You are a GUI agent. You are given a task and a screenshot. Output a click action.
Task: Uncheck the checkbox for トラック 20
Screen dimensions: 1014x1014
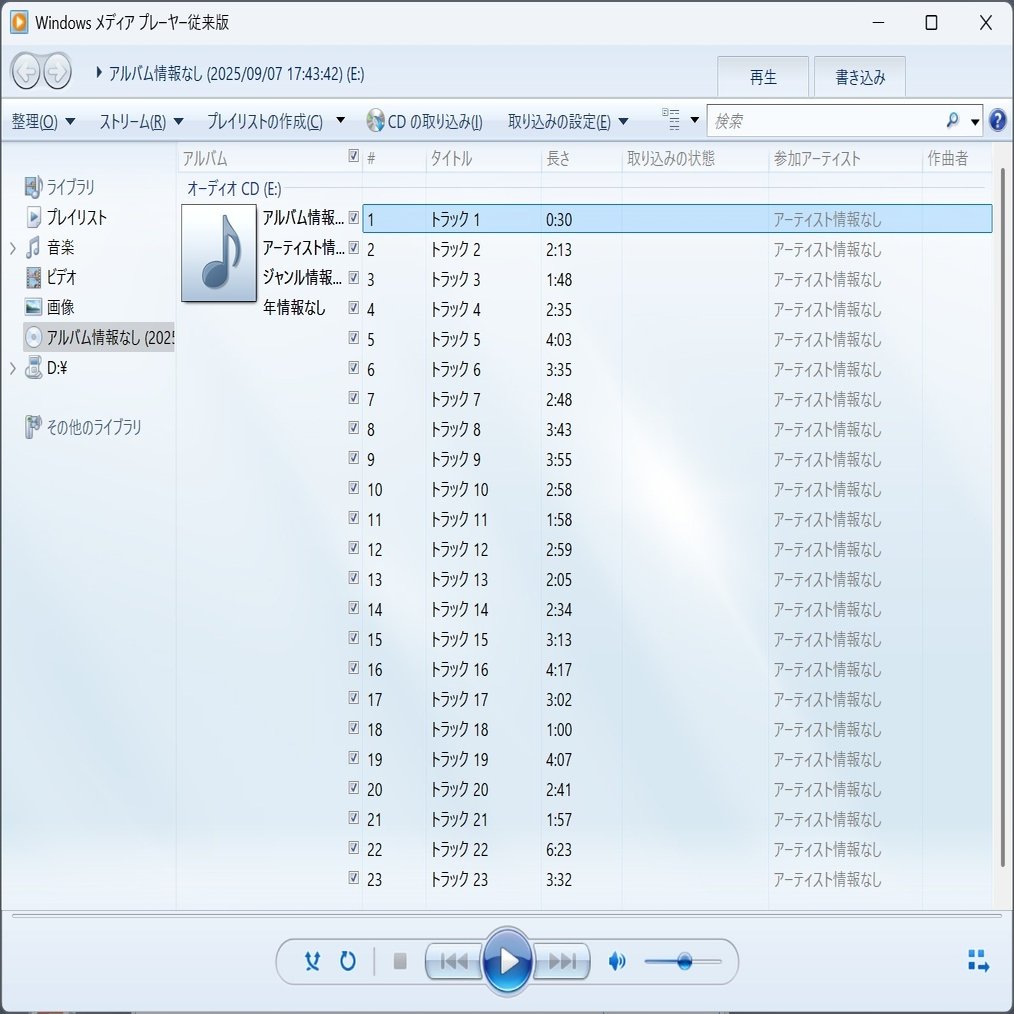(354, 787)
